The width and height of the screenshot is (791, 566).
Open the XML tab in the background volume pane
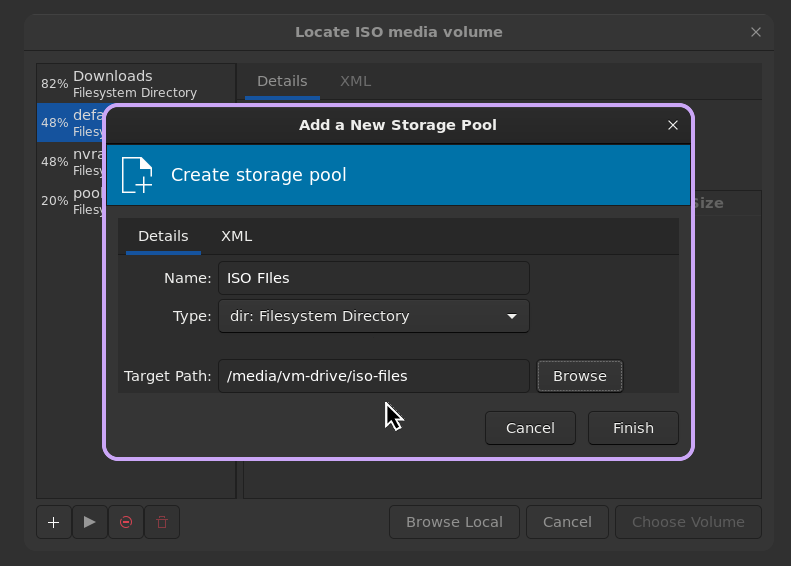click(x=355, y=81)
